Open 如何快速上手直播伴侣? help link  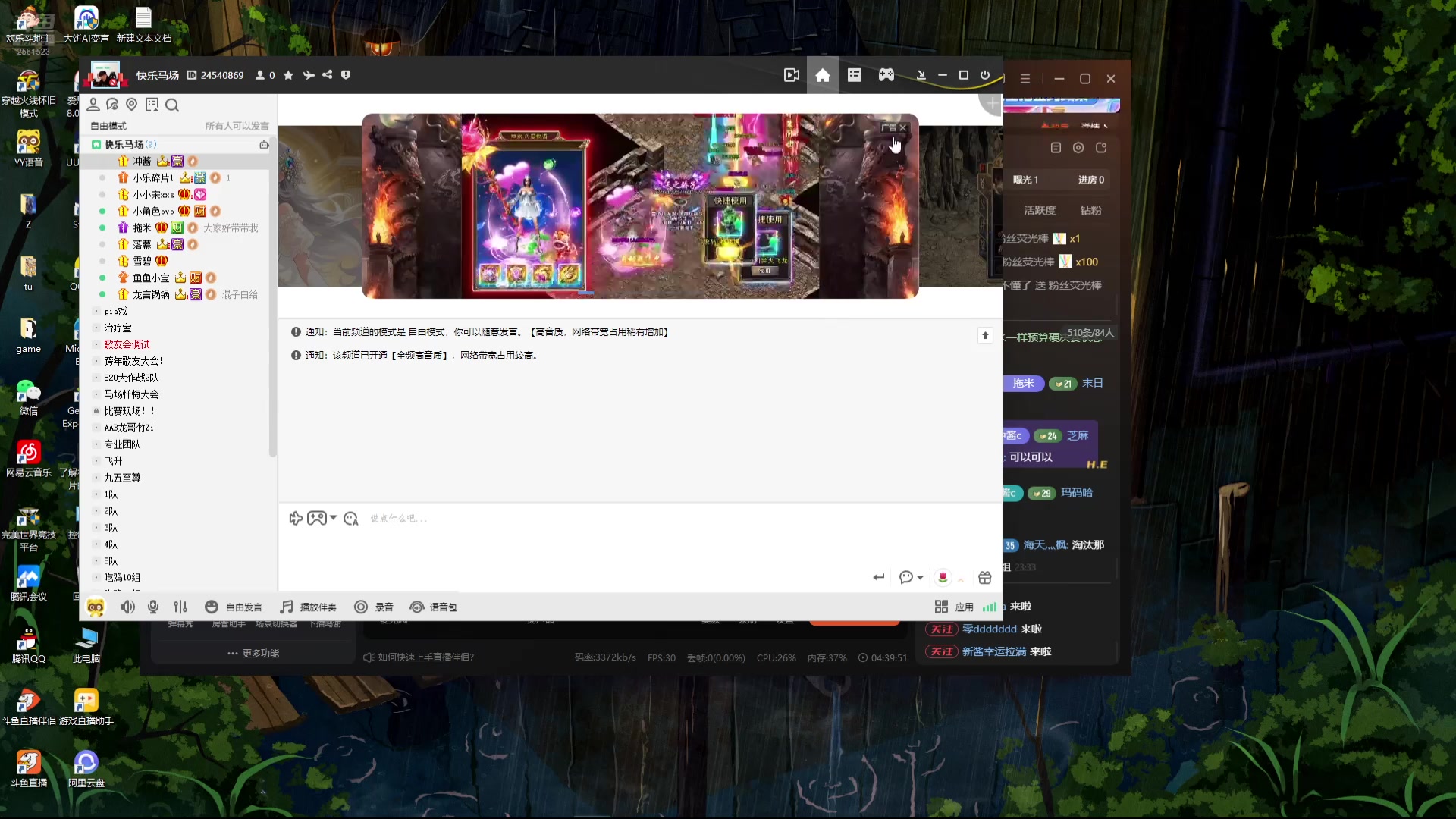tap(419, 657)
